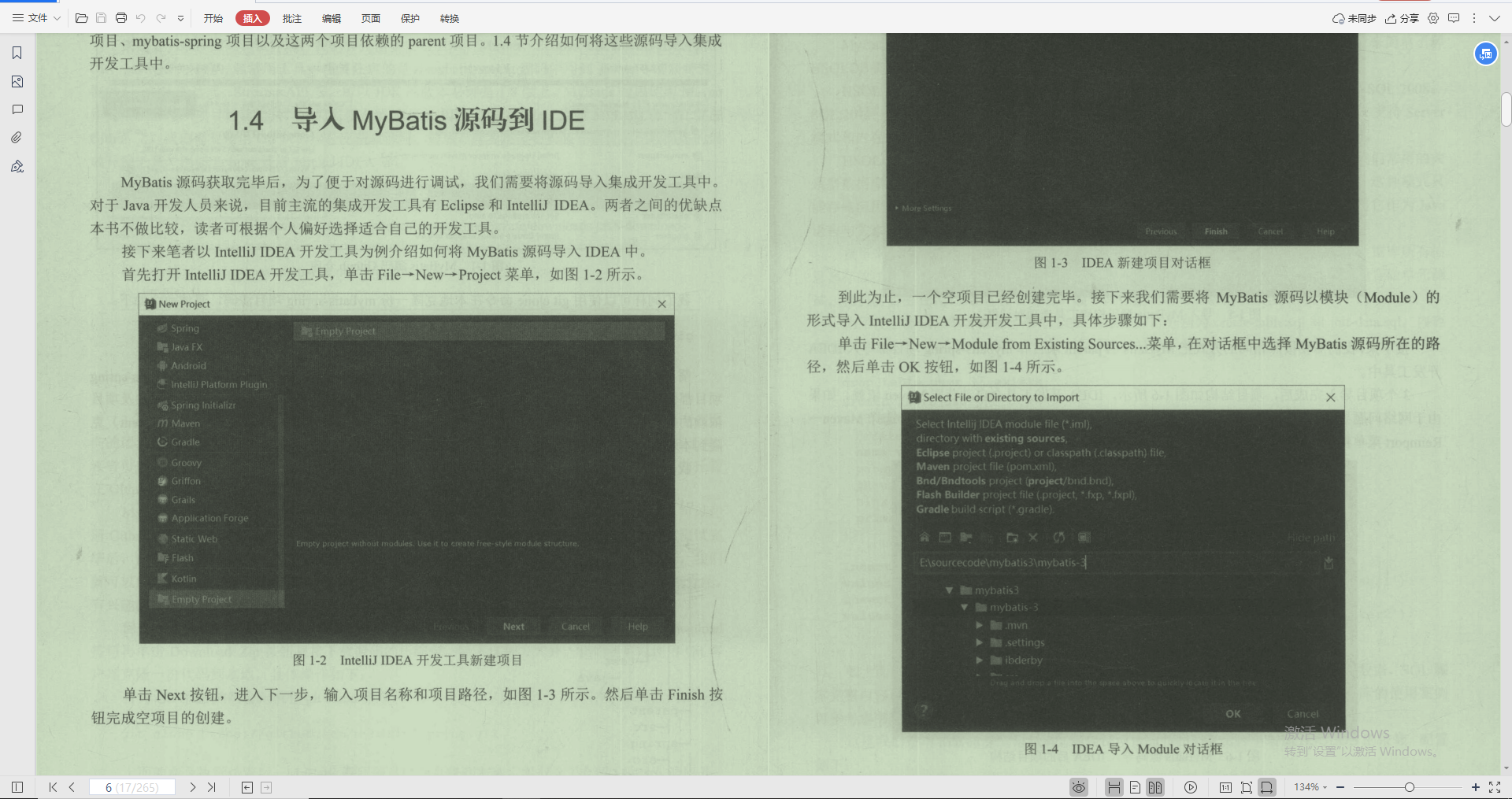Expand the 文件 dropdown arrow
The height and width of the screenshot is (799, 1512).
tap(57, 18)
